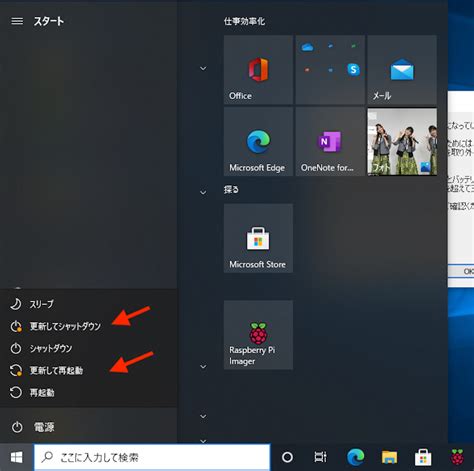Open Task View on the taskbar

[320, 457]
